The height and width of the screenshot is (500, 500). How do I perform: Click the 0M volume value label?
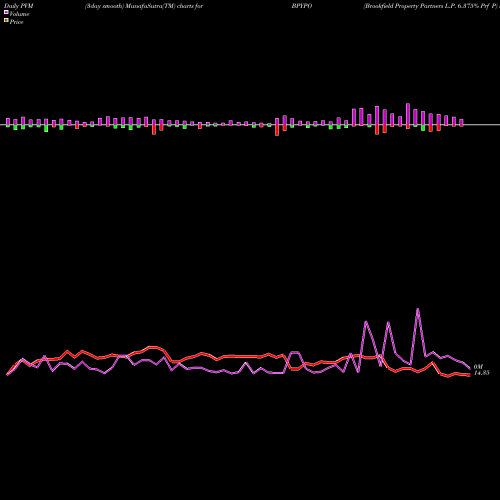tap(478, 367)
